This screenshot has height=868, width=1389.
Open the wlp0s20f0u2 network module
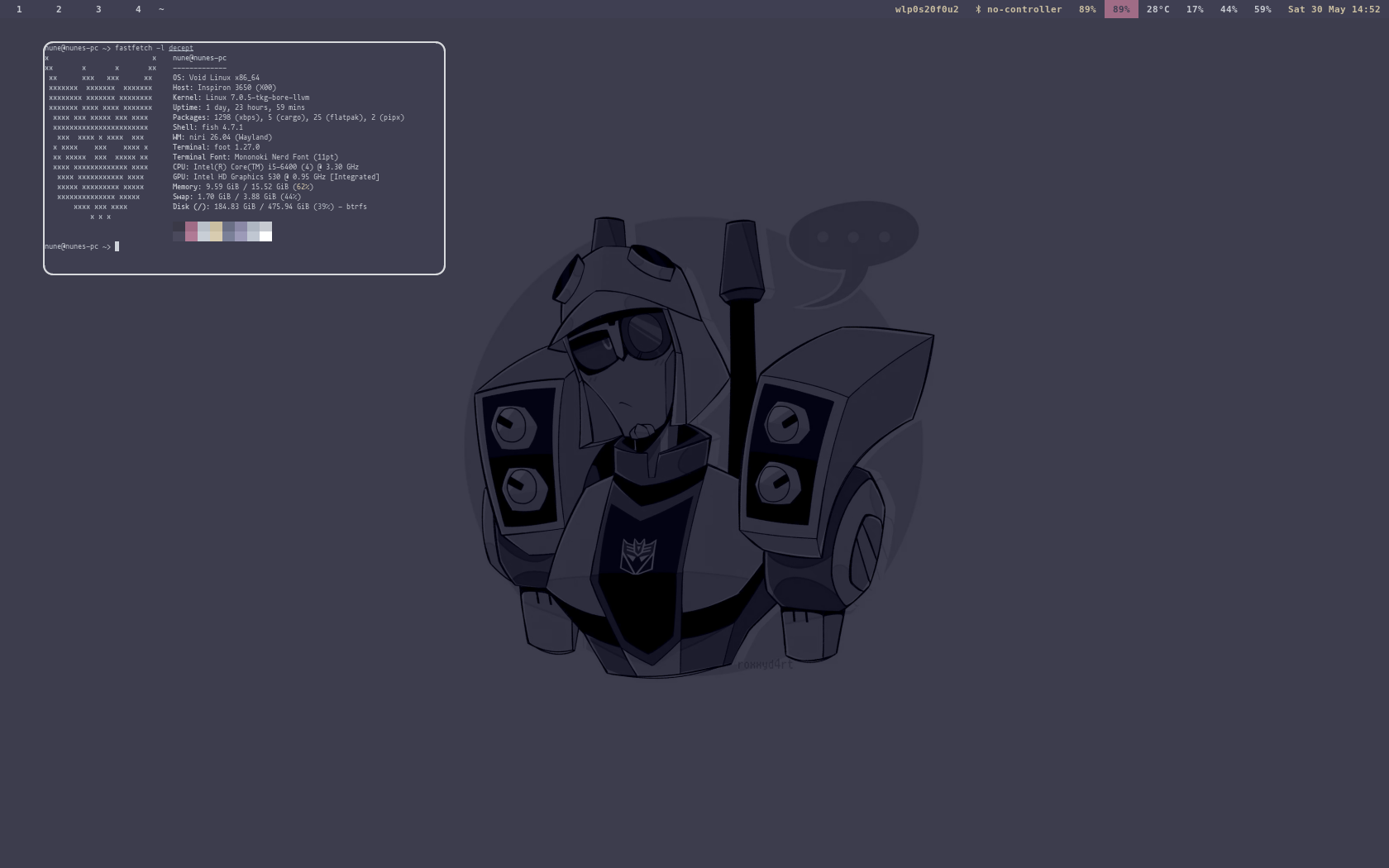(927, 9)
